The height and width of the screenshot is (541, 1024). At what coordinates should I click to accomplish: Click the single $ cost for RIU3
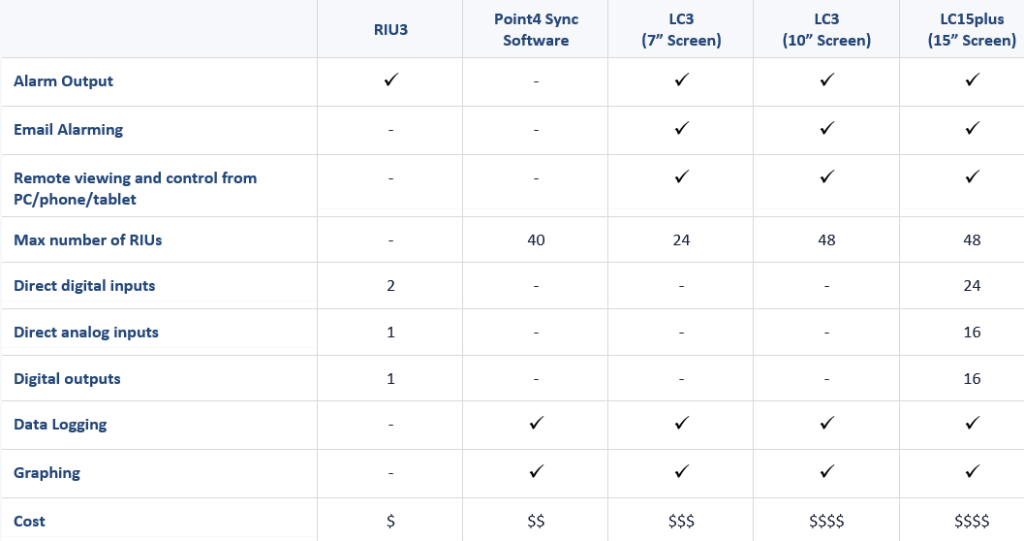pyautogui.click(x=391, y=521)
